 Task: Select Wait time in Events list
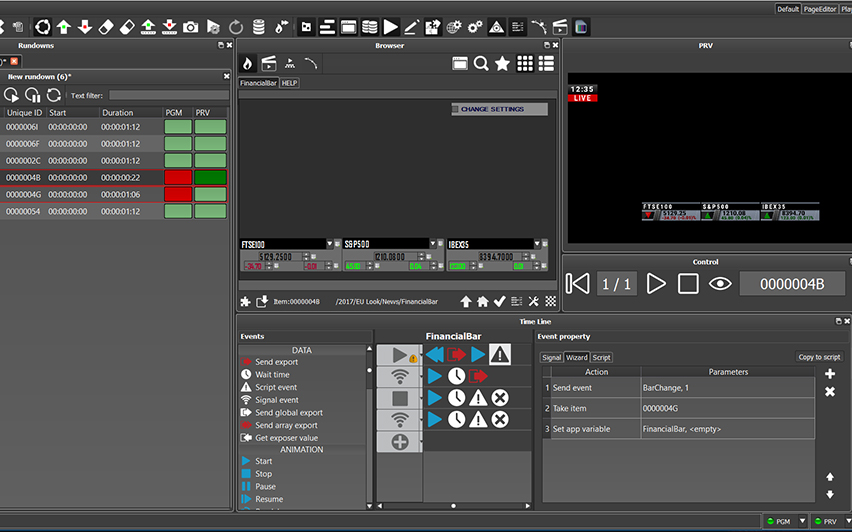coord(272,374)
